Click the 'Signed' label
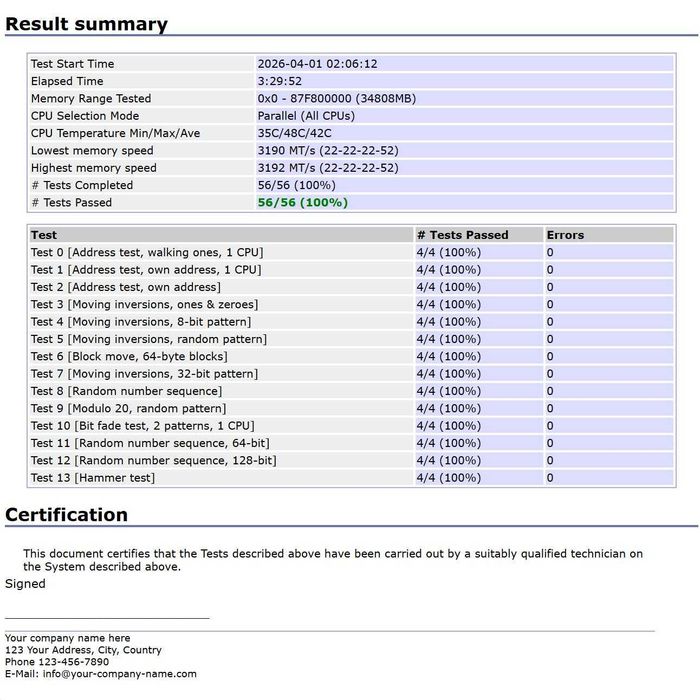 tap(25, 584)
